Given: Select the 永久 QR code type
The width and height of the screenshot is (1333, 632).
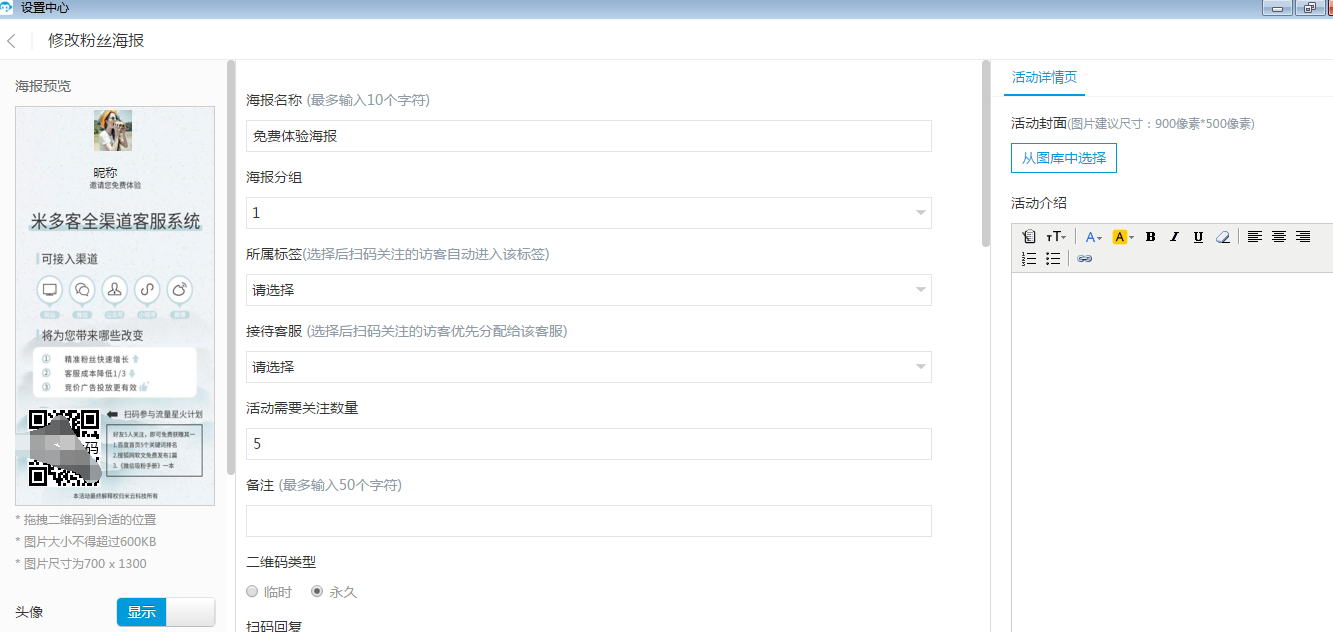Looking at the screenshot, I should [x=318, y=592].
